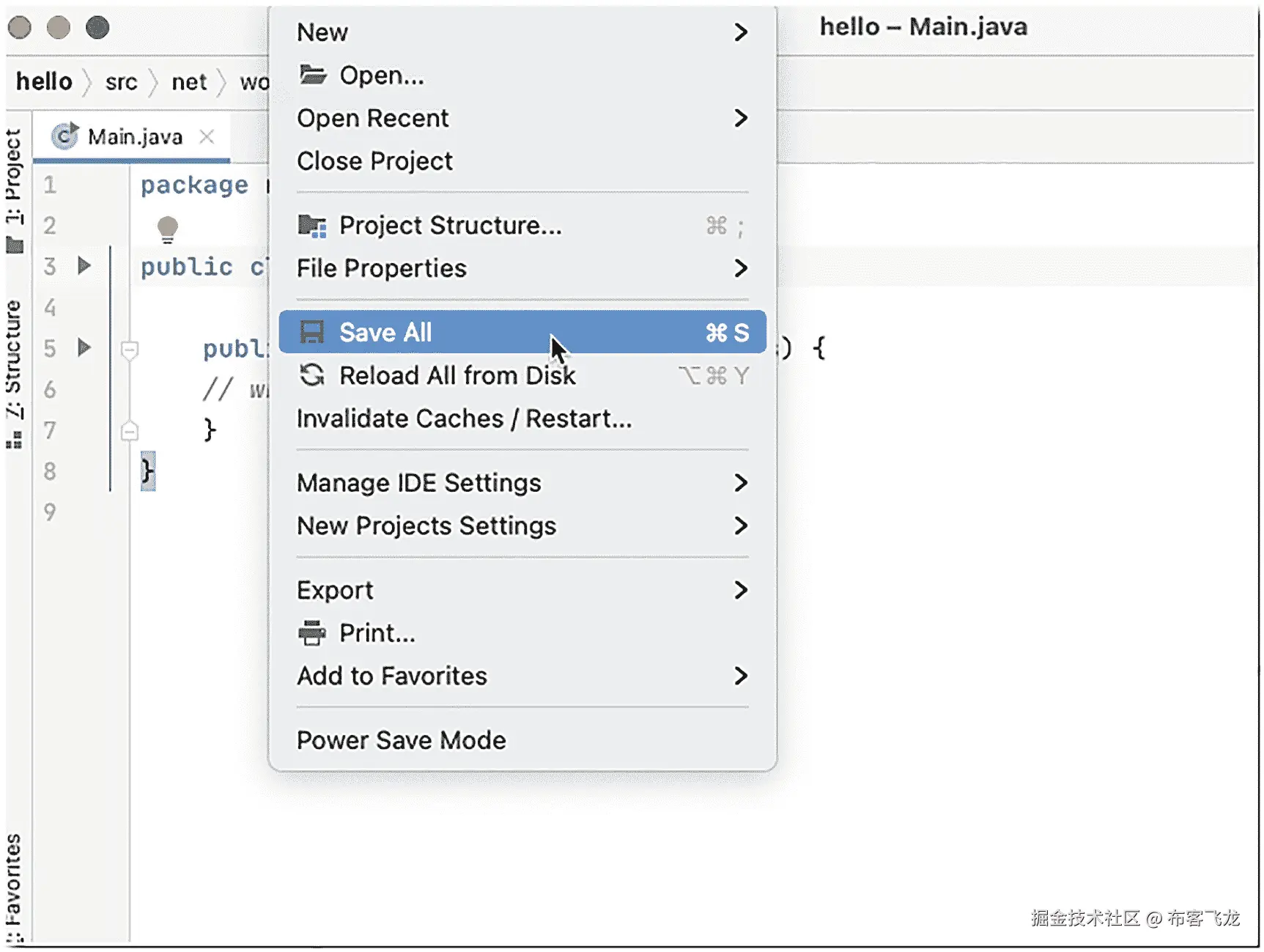The width and height of the screenshot is (1264, 952).
Task: Choose Invalidate Caches / Restart
Action: [464, 418]
